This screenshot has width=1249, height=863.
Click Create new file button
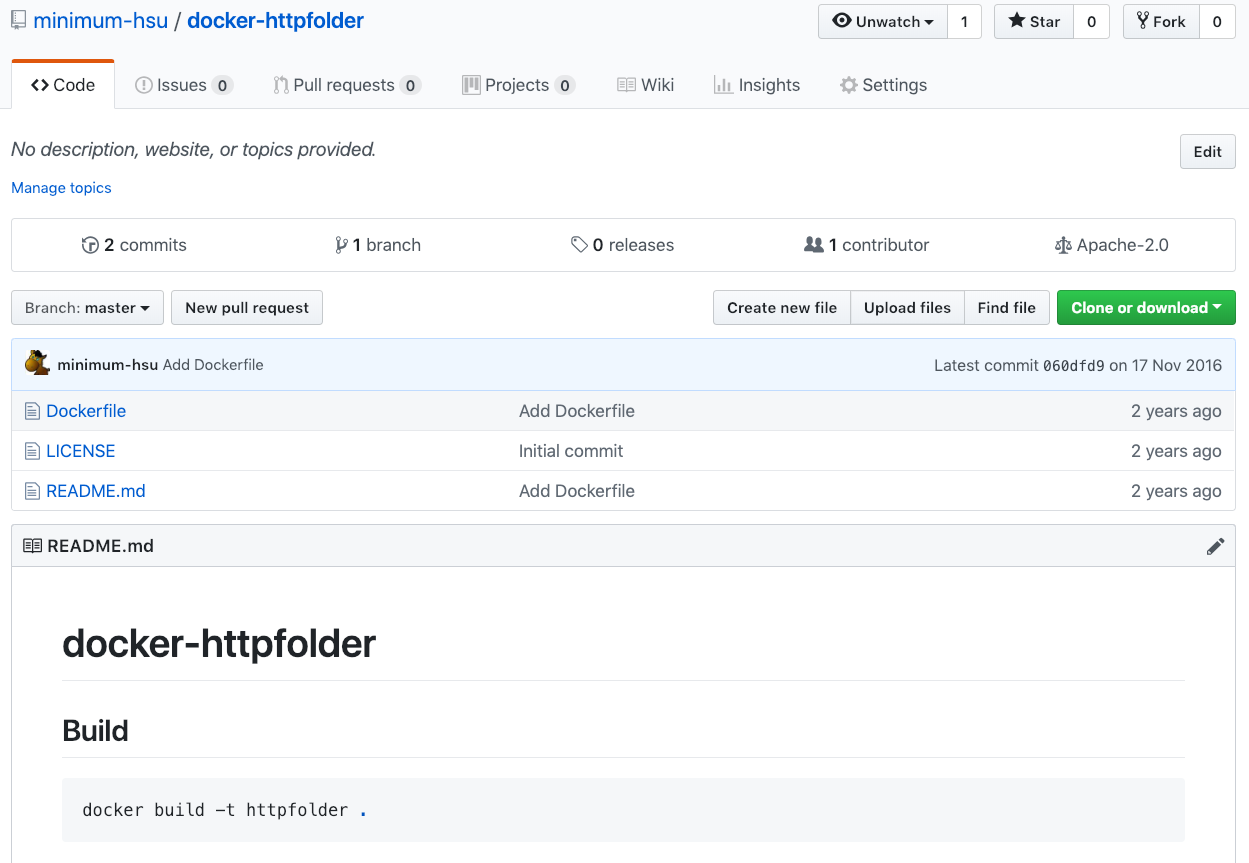pyautogui.click(x=782, y=308)
